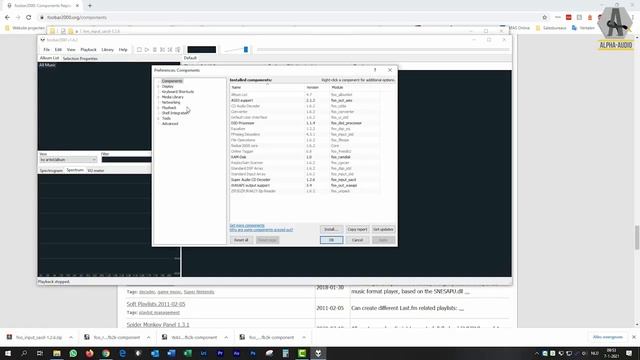Viewport: 640px width, 360px height.
Task: Open the 'Soft Playlists 2011-02-05' link on webpage
Action: [x=156, y=304]
